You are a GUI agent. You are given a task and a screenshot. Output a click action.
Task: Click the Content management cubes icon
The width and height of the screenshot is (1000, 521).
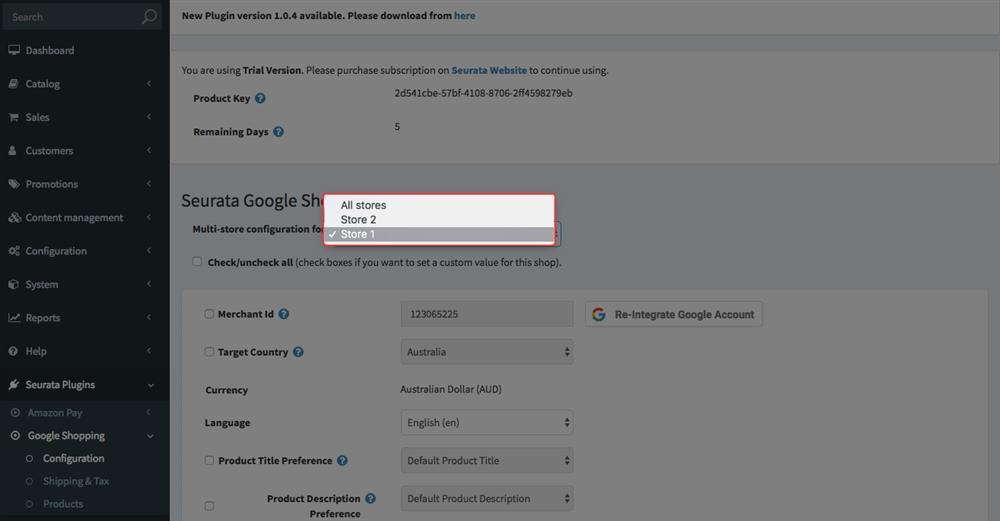14,217
